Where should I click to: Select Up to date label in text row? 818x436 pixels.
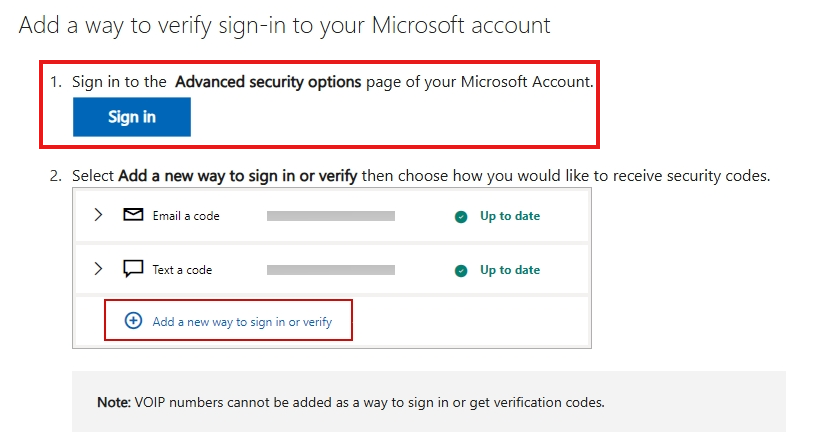tap(510, 270)
